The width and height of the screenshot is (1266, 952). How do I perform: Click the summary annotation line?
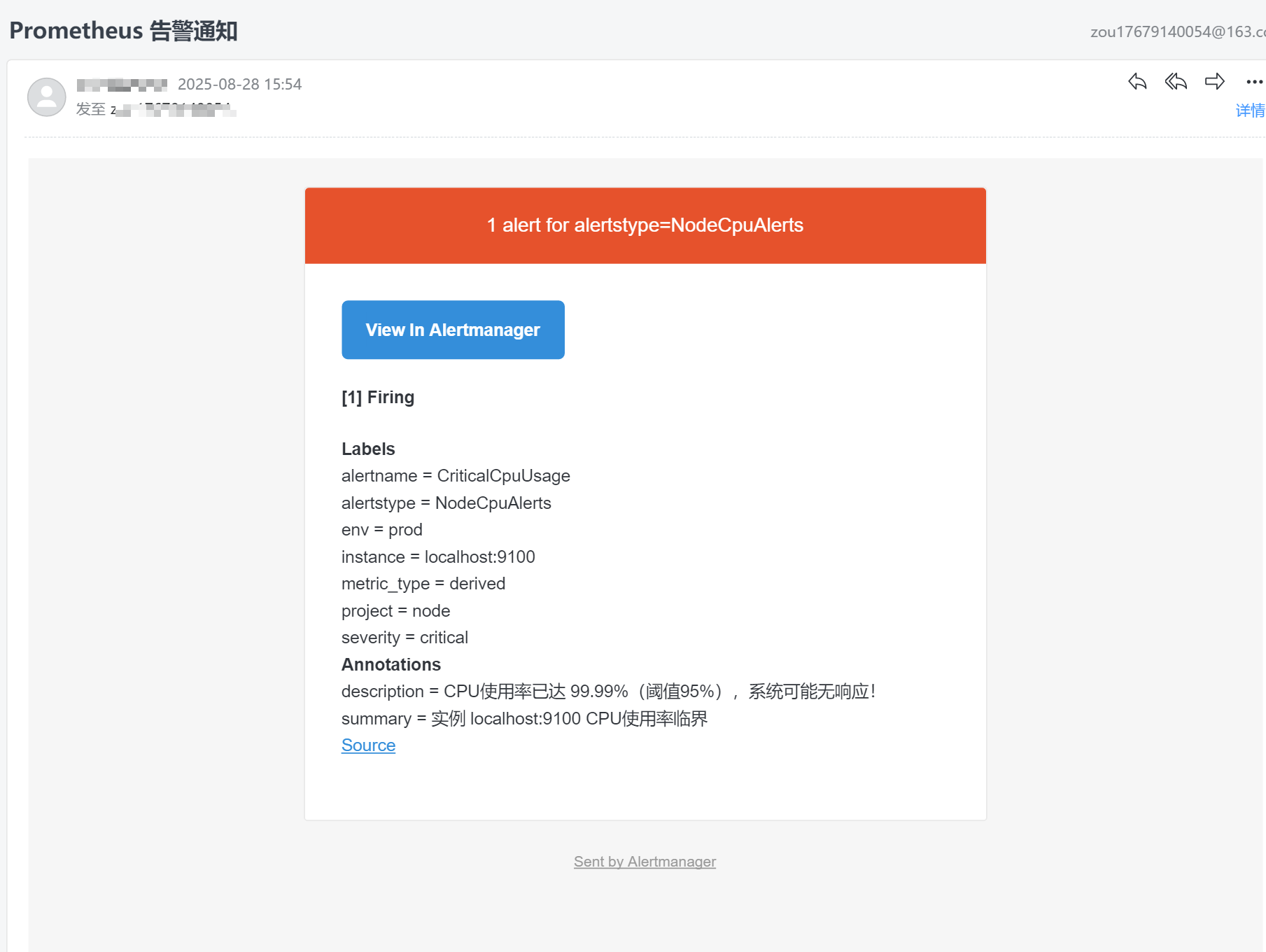[524, 719]
